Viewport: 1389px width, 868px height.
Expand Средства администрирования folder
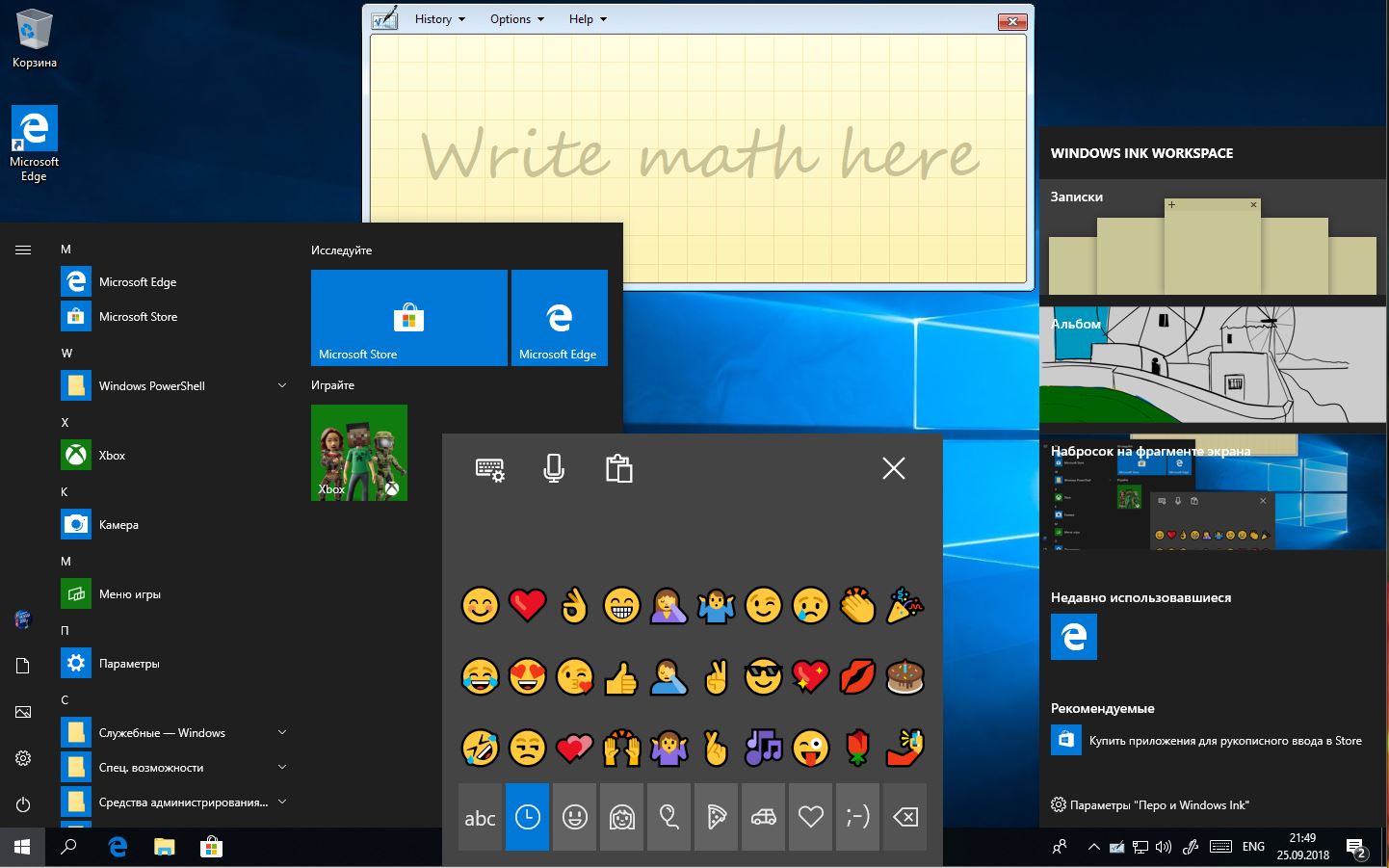pyautogui.click(x=282, y=802)
